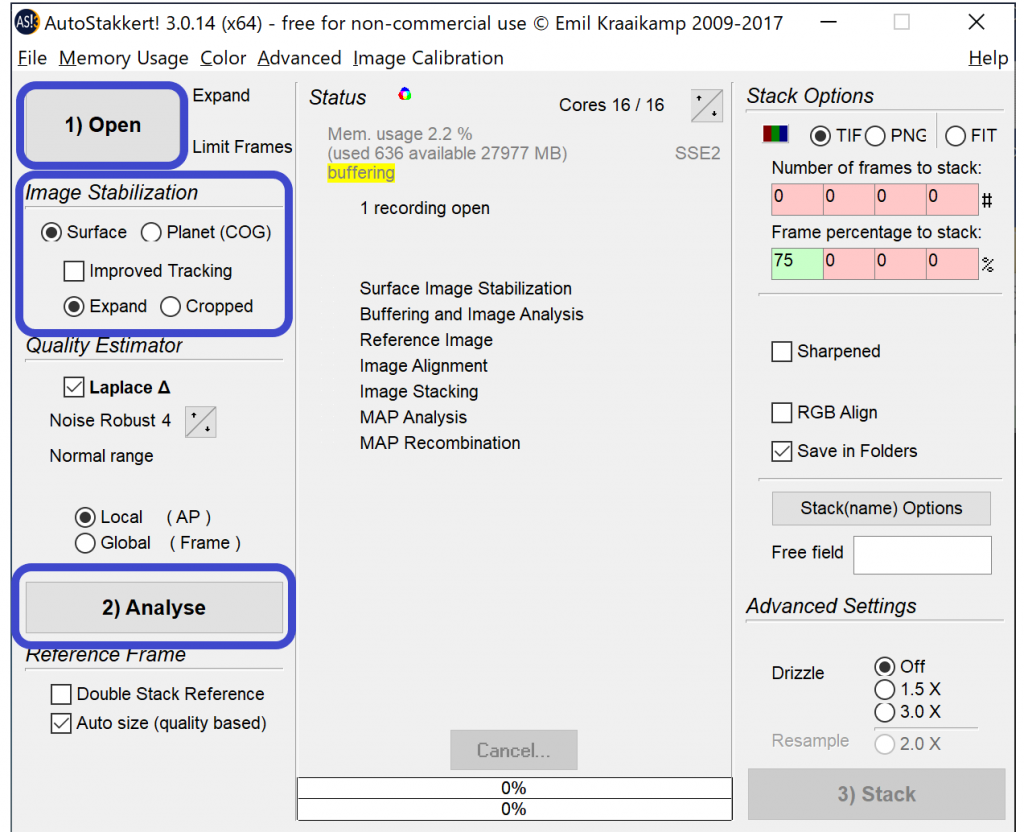
Task: Open the Color menu
Action: click(223, 58)
